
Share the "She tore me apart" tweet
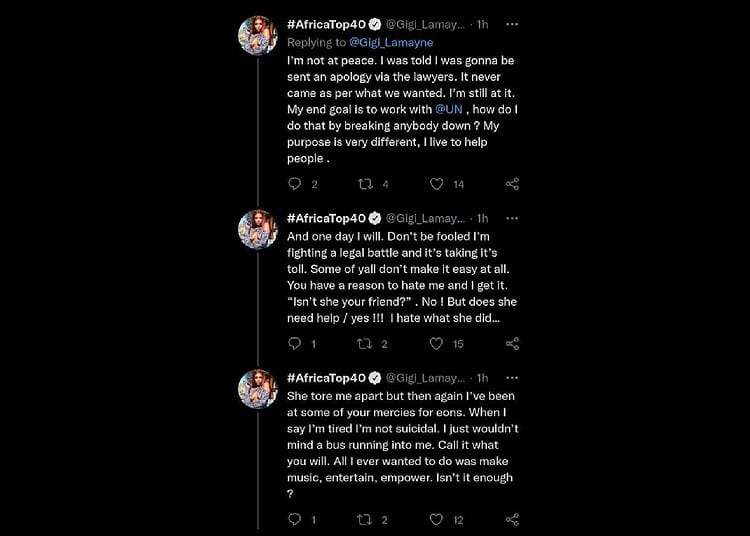pyautogui.click(x=512, y=519)
